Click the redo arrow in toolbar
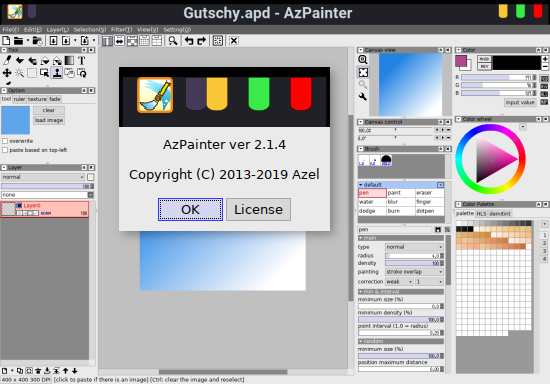The height and width of the screenshot is (384, 550). click(x=201, y=41)
